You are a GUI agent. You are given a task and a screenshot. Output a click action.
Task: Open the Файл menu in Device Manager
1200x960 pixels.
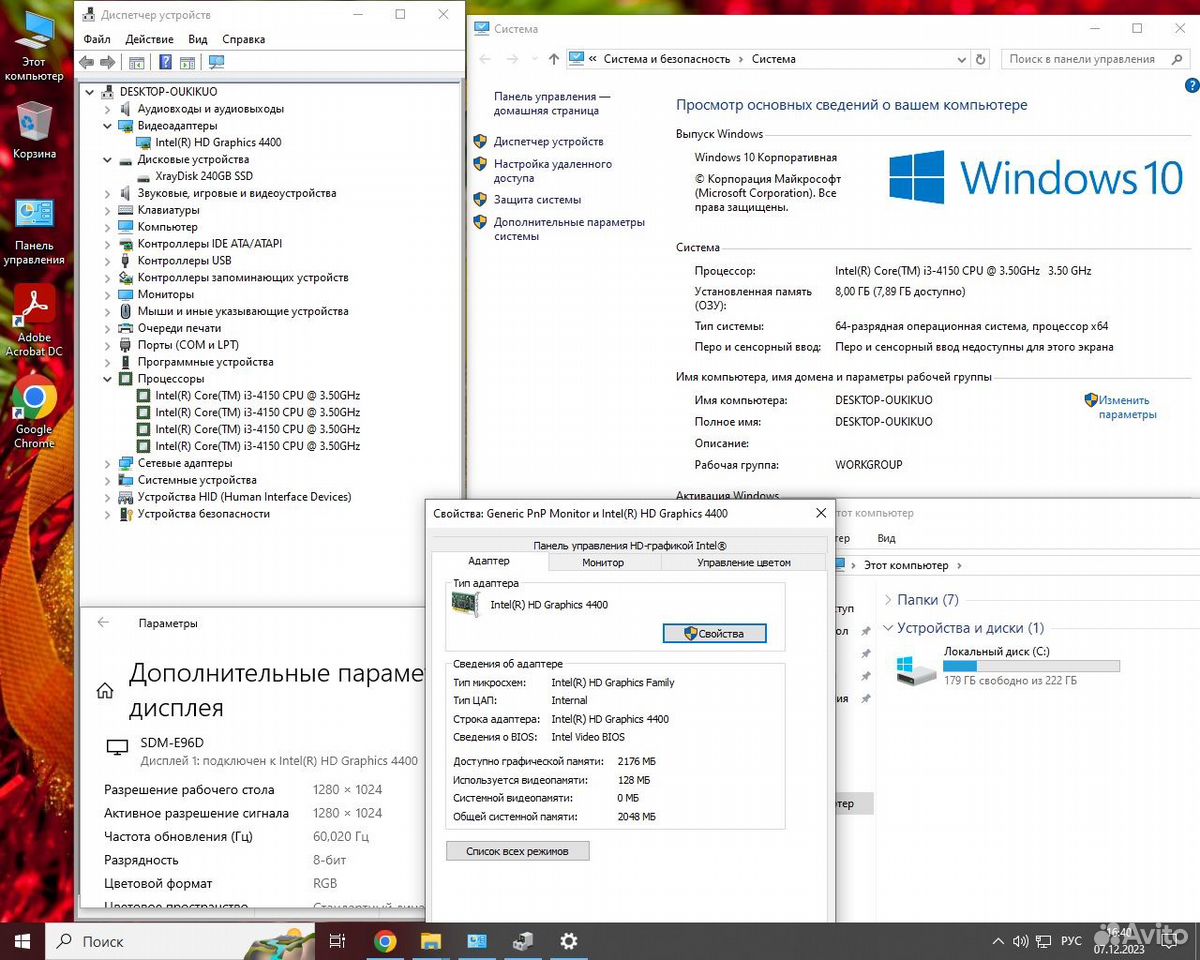coord(97,39)
